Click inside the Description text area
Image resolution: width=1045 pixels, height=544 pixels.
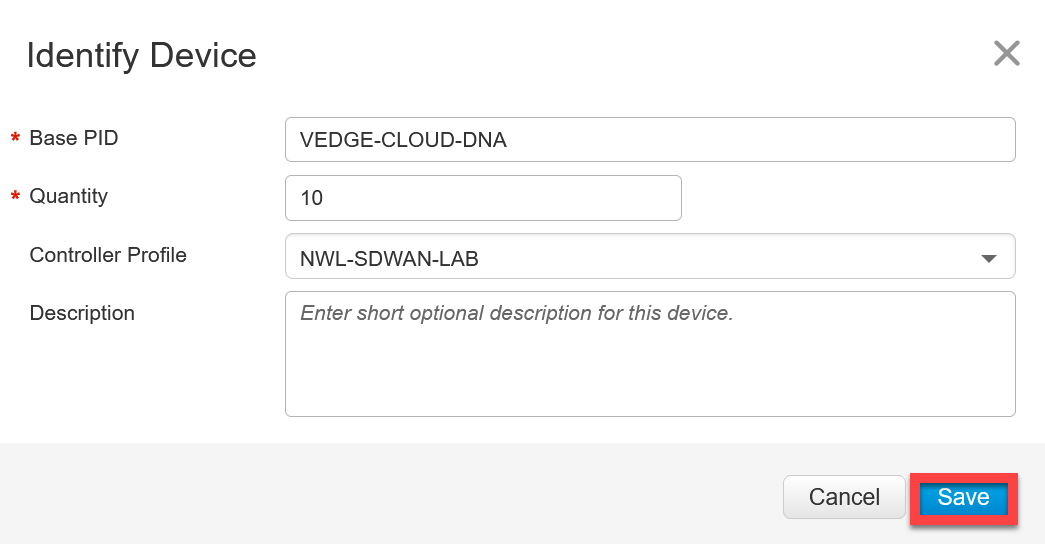click(x=650, y=354)
